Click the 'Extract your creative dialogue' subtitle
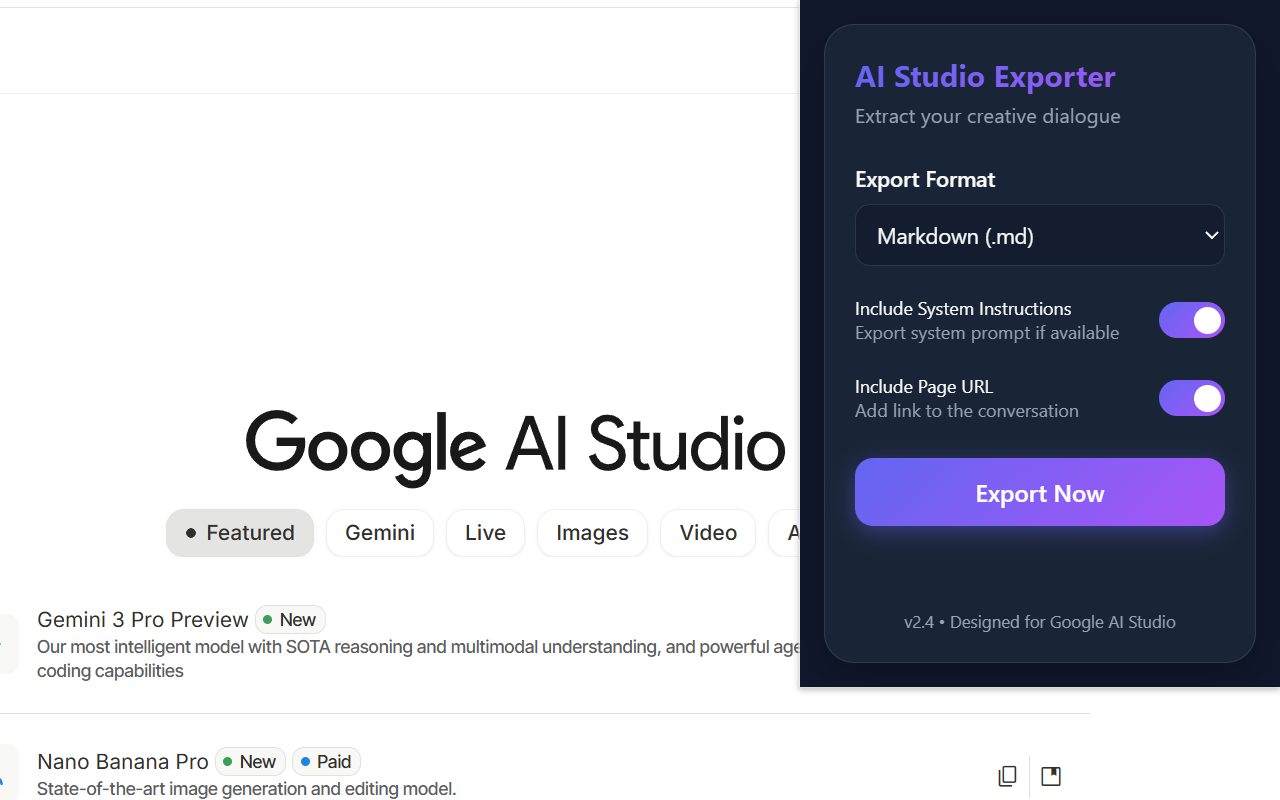 (988, 116)
